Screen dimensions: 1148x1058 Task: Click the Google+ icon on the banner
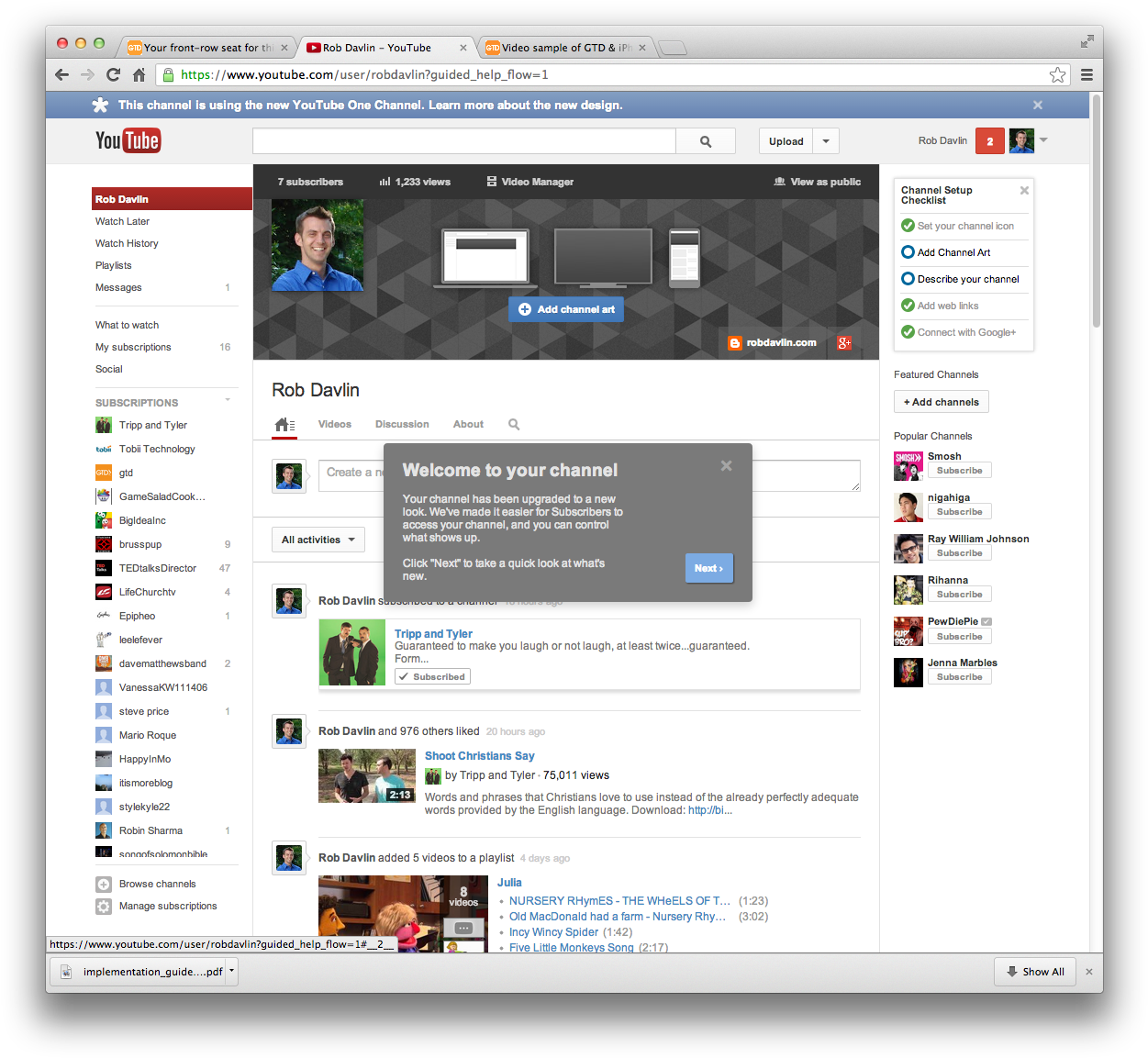tap(844, 343)
